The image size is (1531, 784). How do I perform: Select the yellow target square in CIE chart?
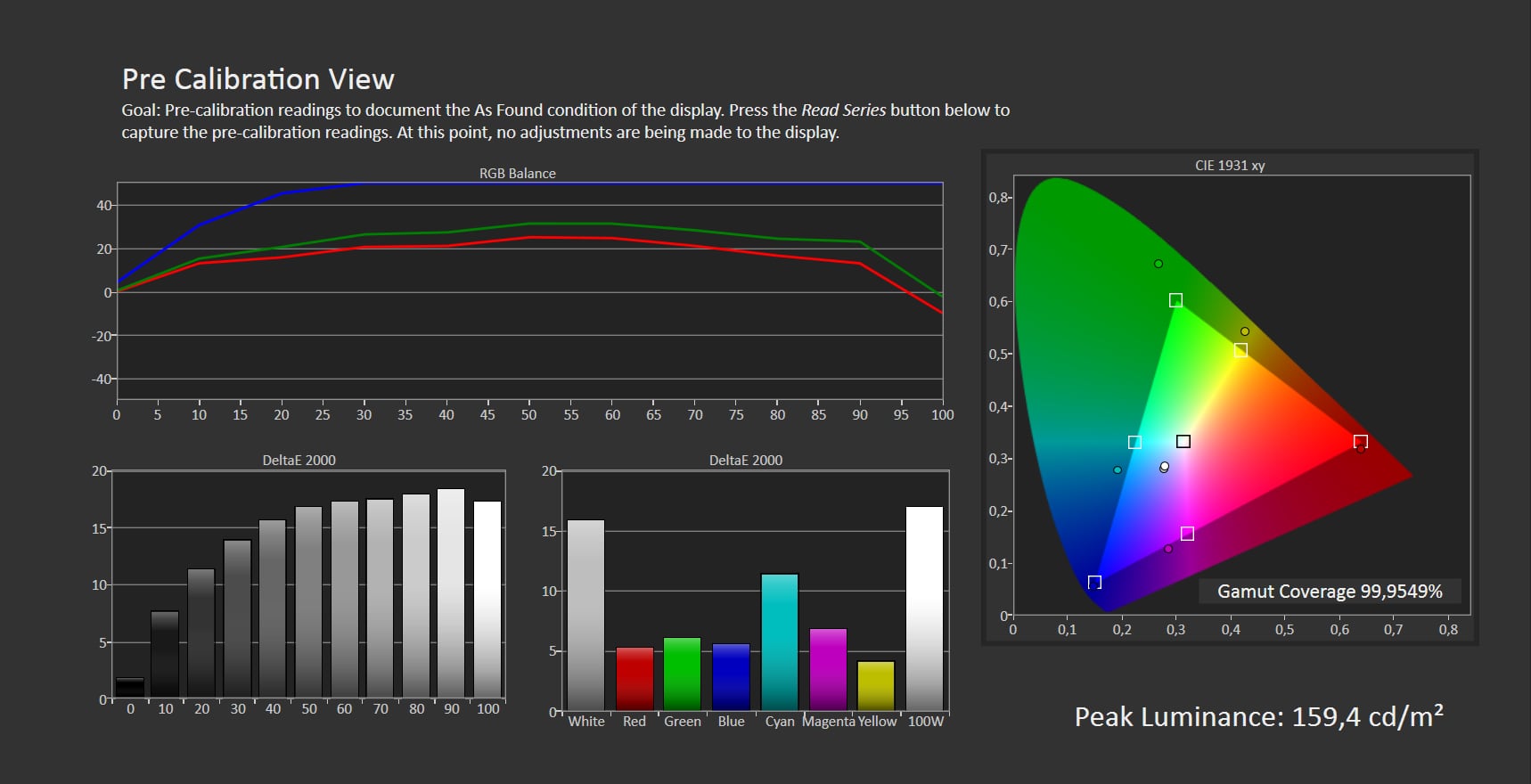pos(1240,350)
